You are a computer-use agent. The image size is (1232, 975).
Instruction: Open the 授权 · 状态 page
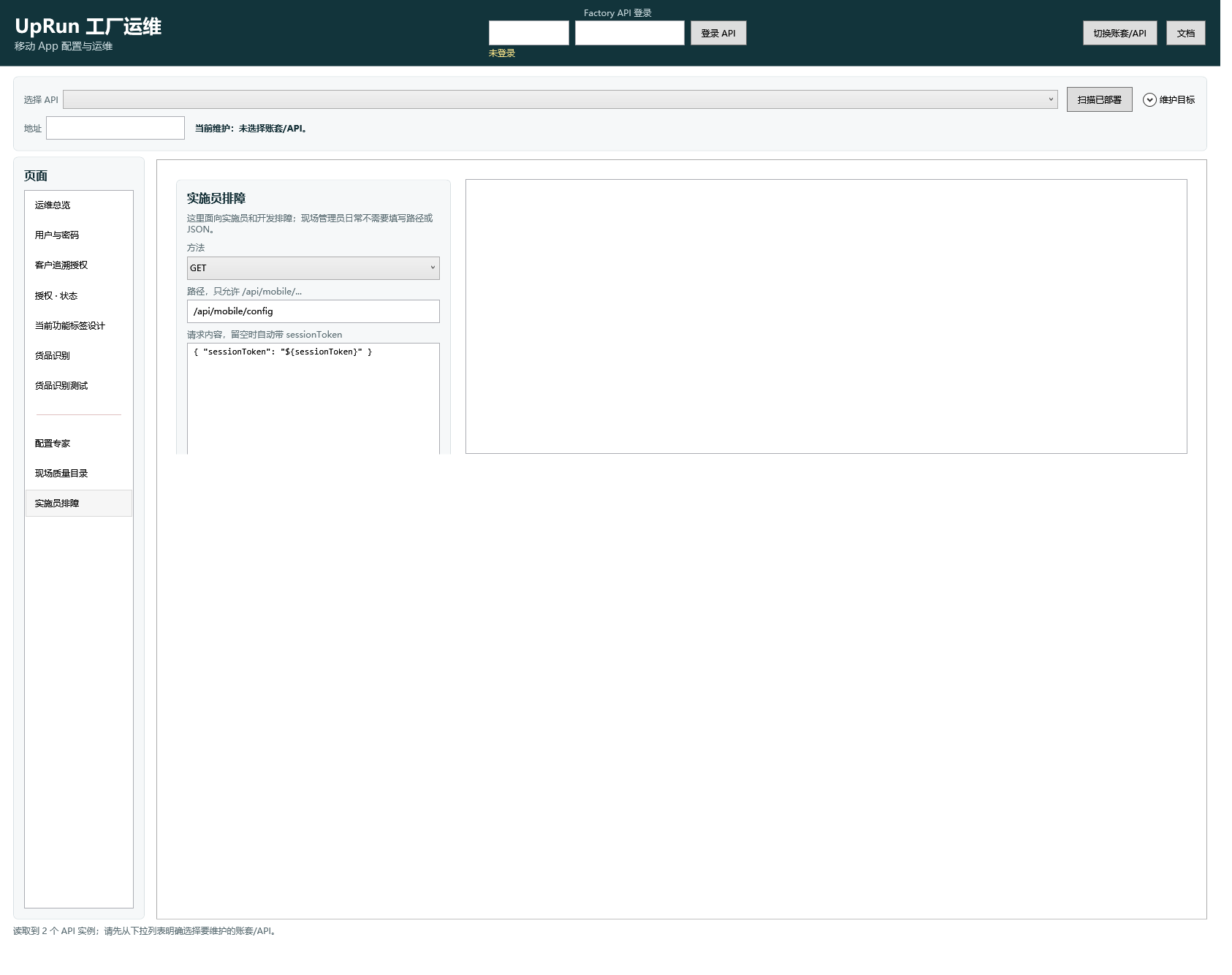(79, 296)
